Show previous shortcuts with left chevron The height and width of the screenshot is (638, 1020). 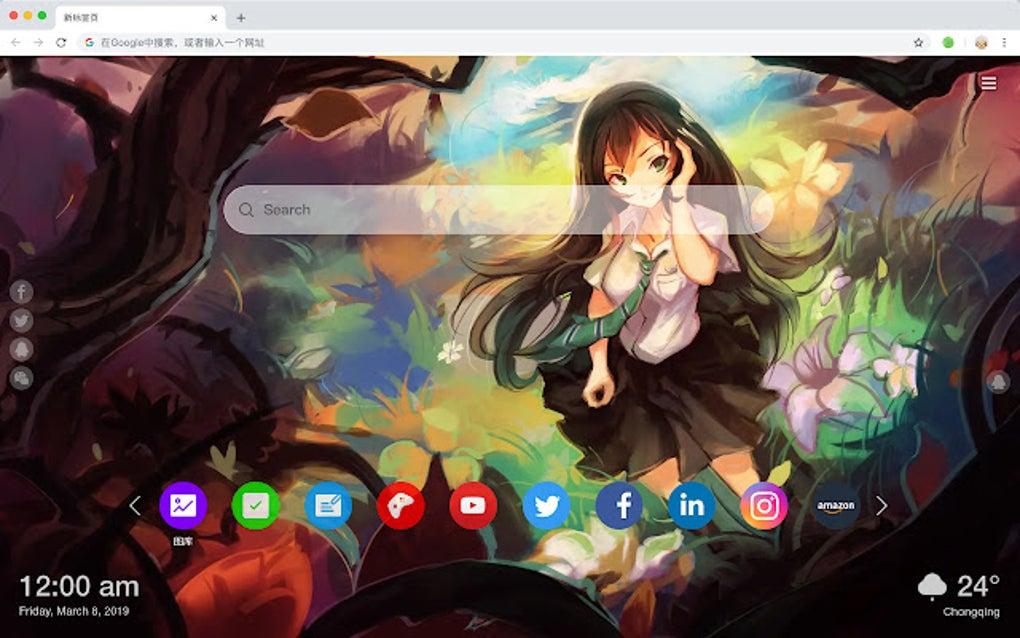pyautogui.click(x=135, y=505)
